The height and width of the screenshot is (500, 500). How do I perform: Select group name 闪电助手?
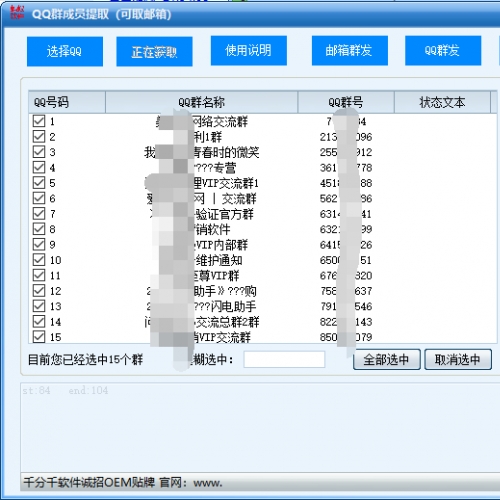tap(233, 306)
